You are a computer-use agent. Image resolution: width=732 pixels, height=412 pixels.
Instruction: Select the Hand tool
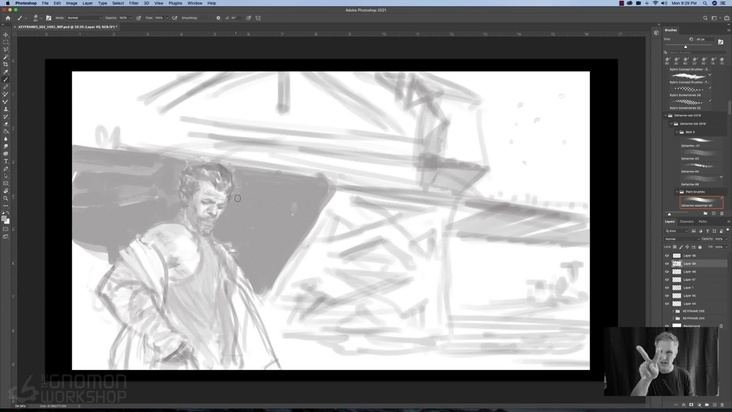tap(6, 191)
